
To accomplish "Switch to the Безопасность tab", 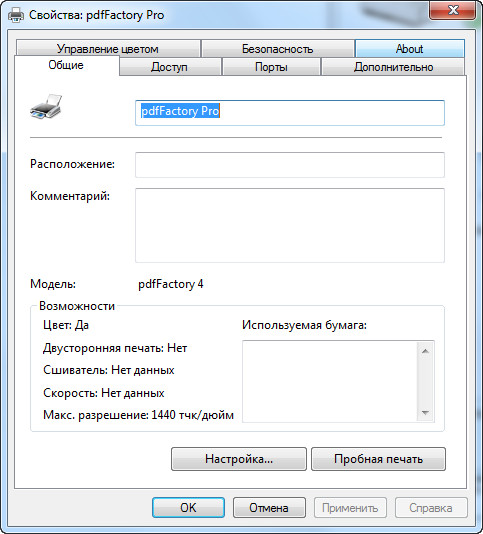I will coord(278,49).
